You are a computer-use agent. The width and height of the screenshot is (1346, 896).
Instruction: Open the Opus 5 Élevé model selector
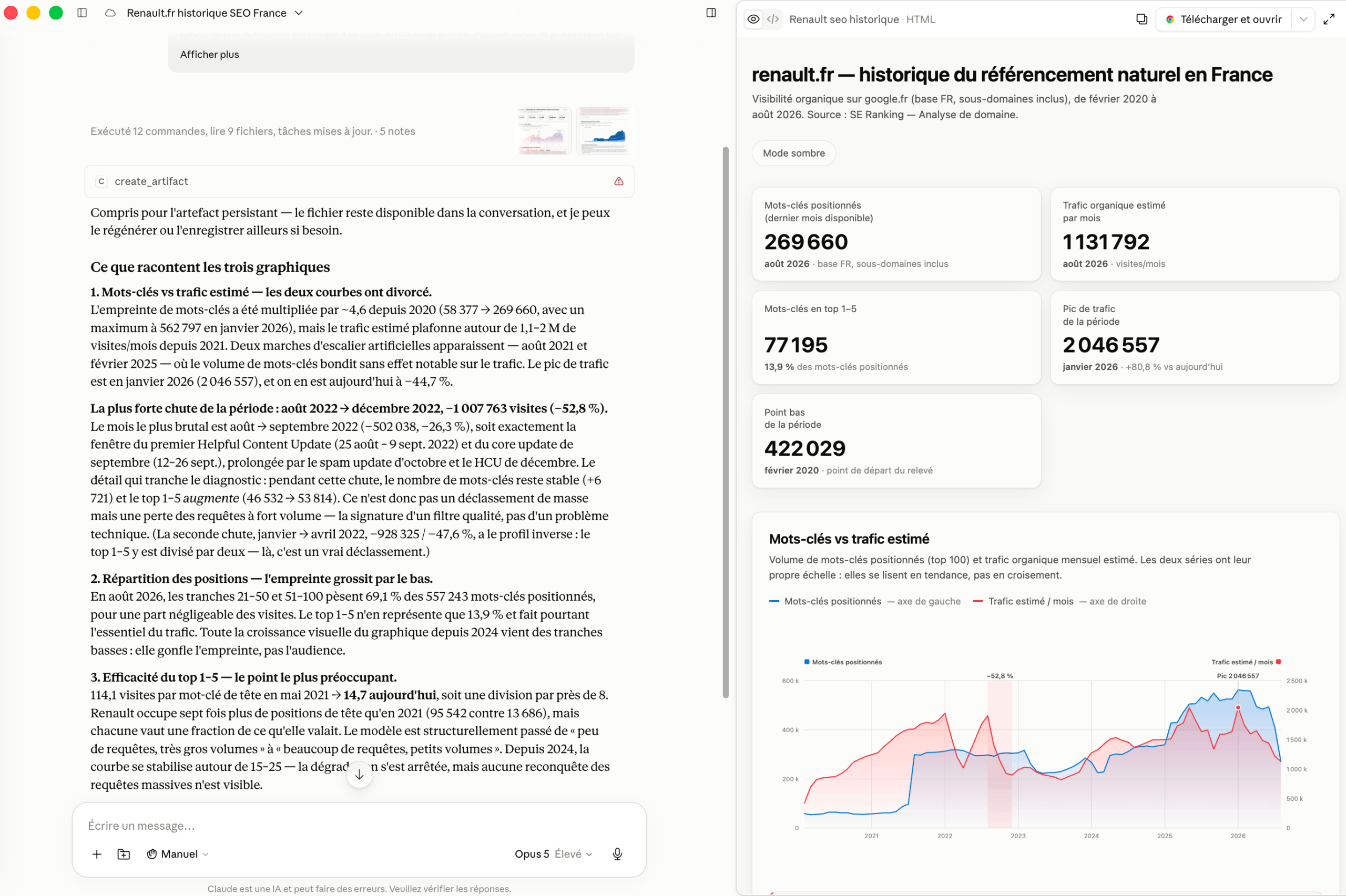(553, 854)
